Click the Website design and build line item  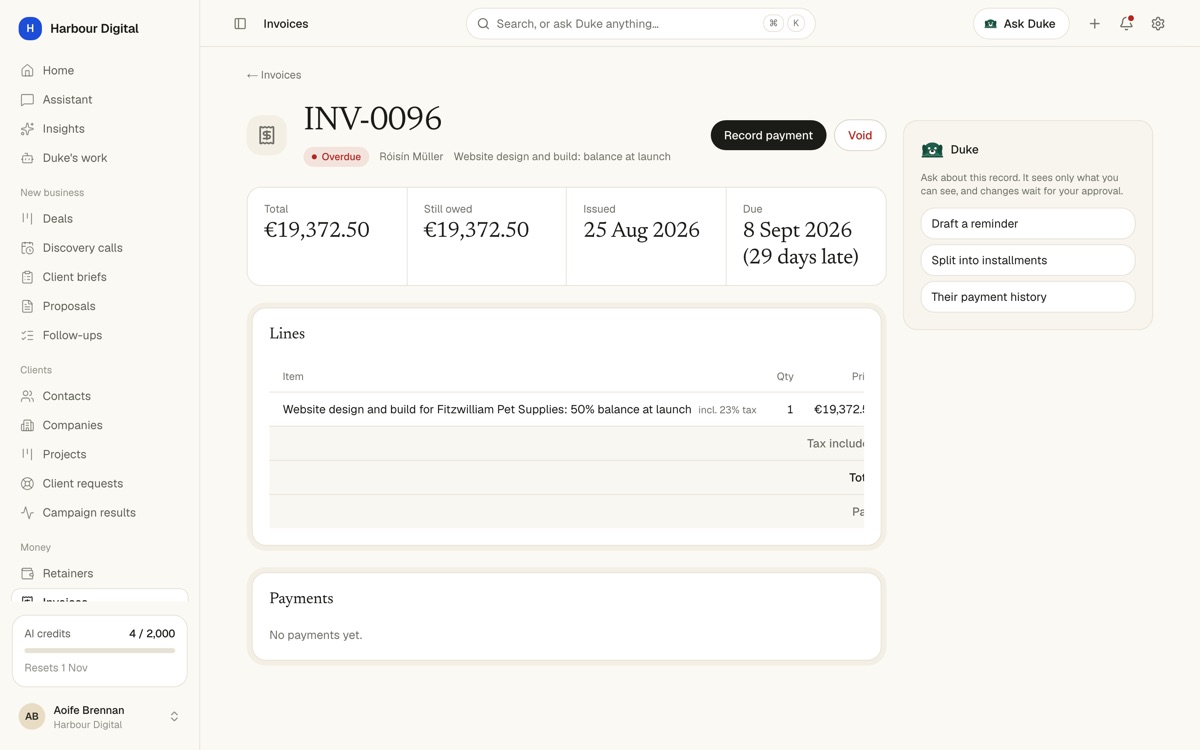pyautogui.click(x=487, y=409)
